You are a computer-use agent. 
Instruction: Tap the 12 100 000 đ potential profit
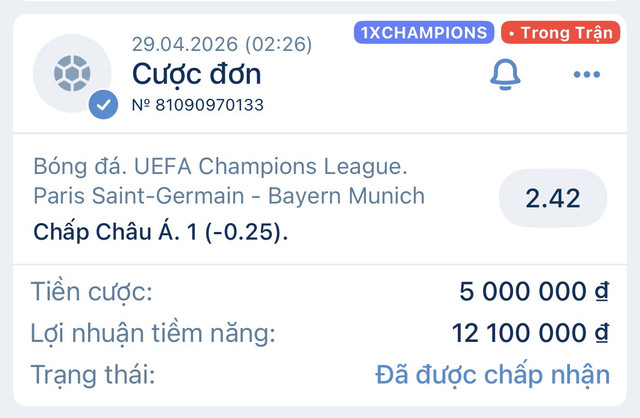(x=530, y=333)
